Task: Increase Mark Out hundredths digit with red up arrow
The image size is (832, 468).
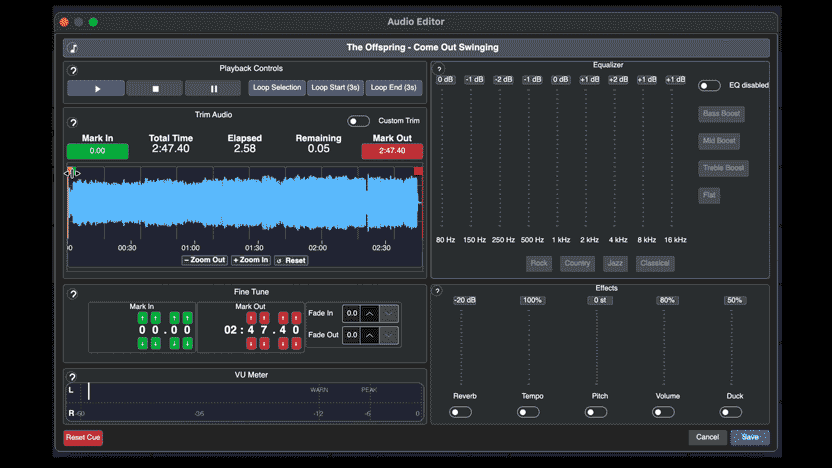Action: (x=296, y=318)
